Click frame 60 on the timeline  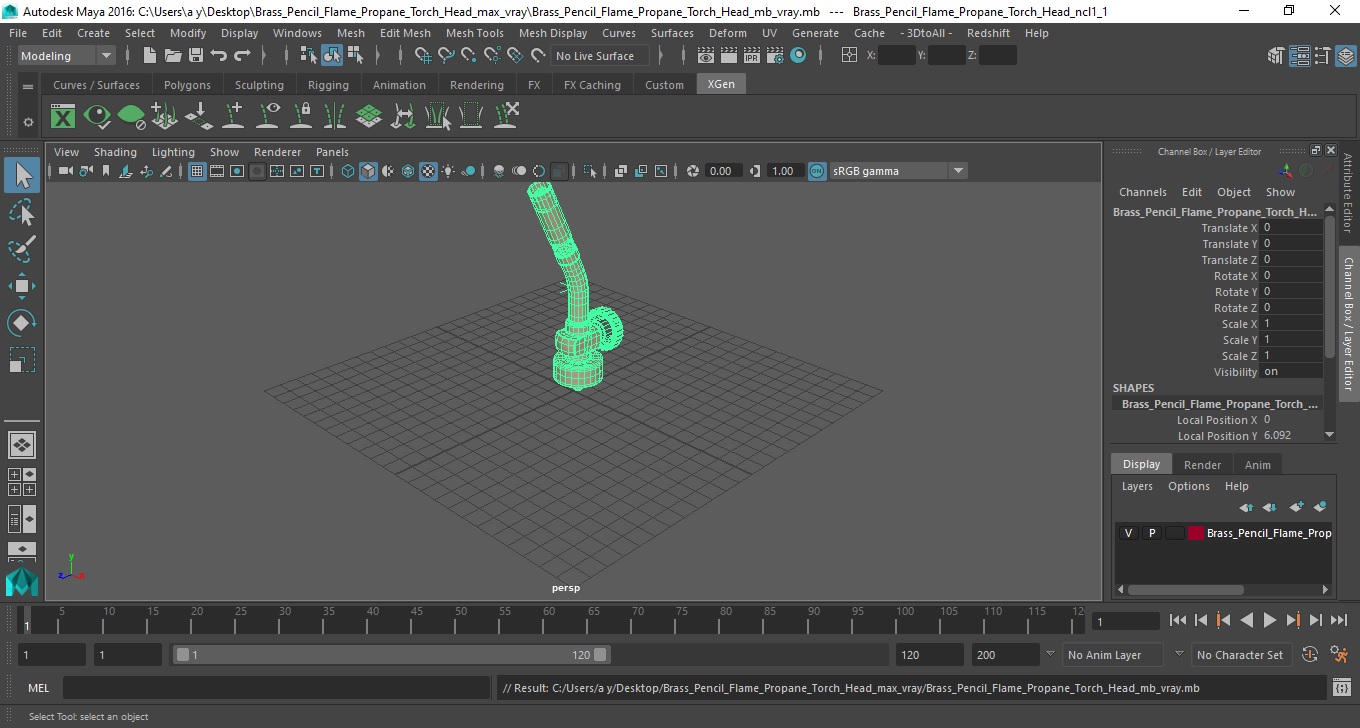(x=550, y=621)
